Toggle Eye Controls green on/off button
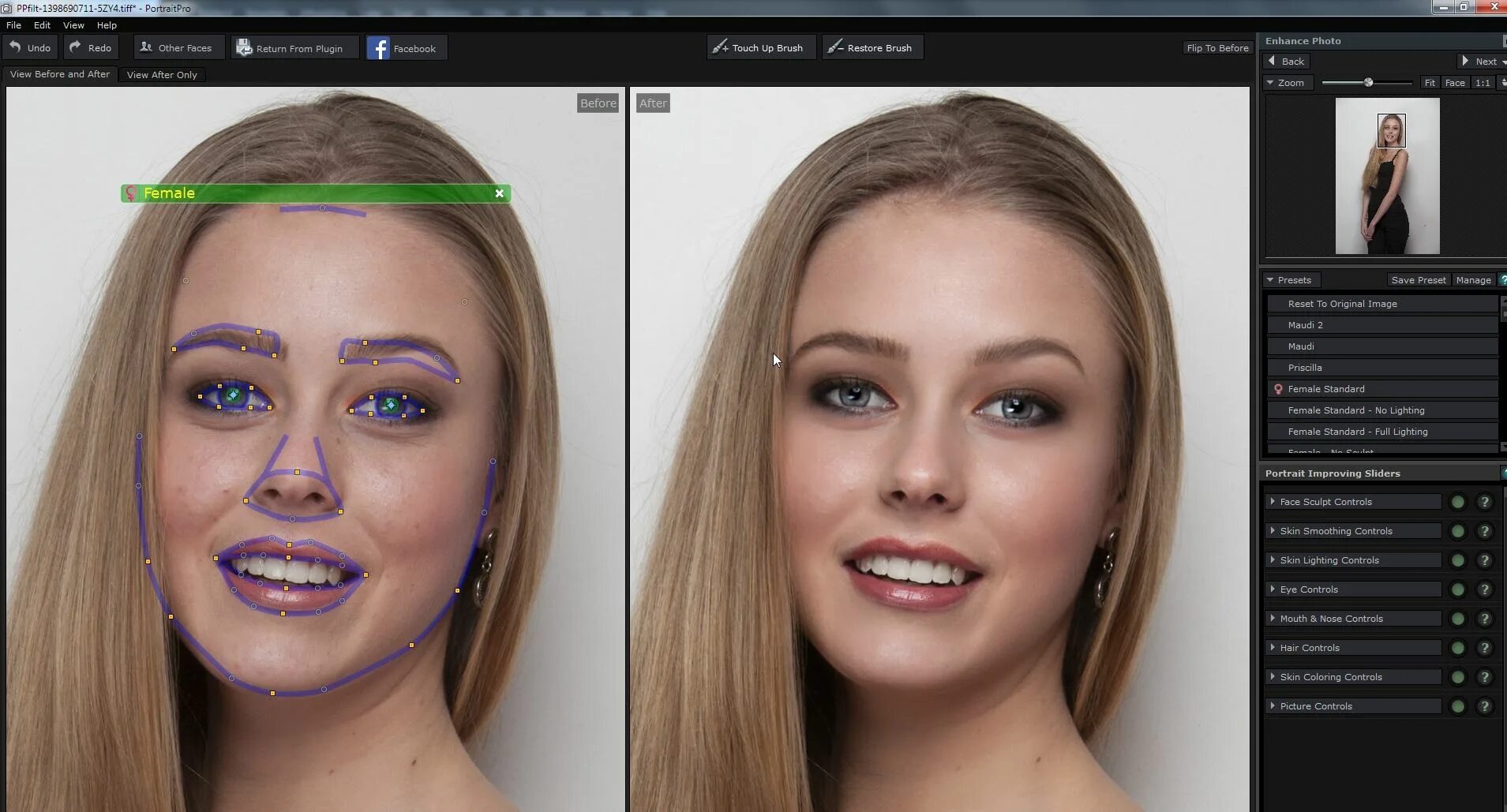This screenshot has height=812, width=1507. 1458,589
